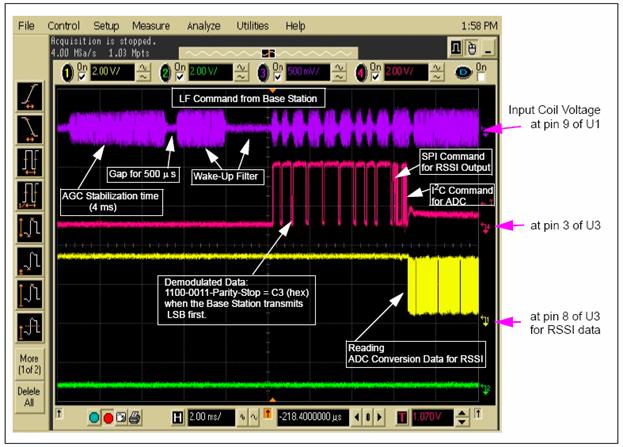Click the orange trigger reference arrow icon
623x447 pixels.
pyautogui.click(x=268, y=414)
